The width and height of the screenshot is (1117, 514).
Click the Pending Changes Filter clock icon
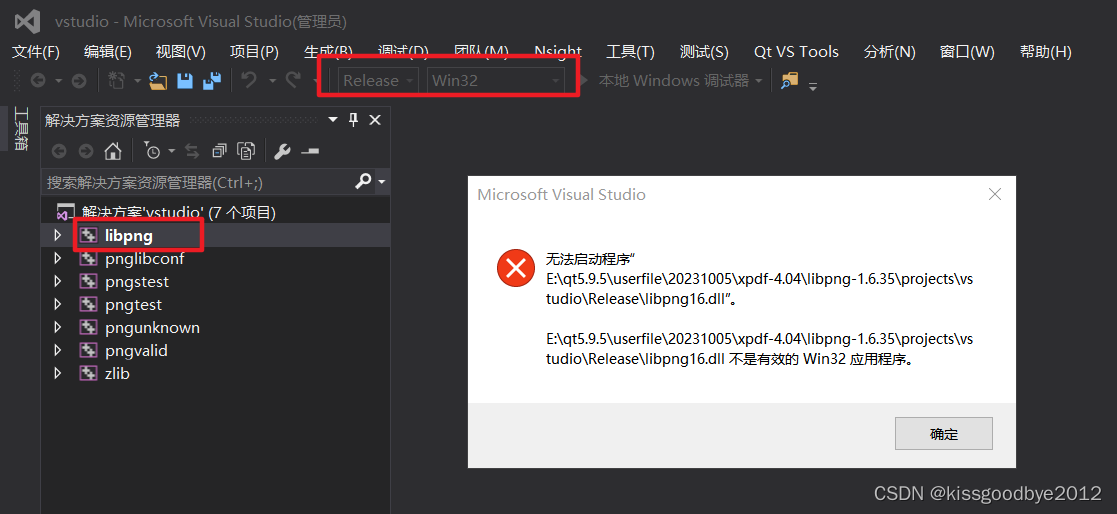coord(152,151)
